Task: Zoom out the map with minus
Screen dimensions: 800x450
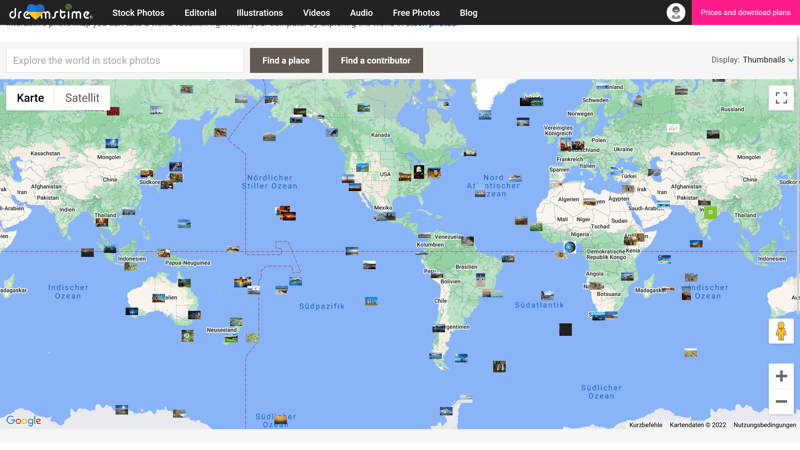Action: (781, 402)
